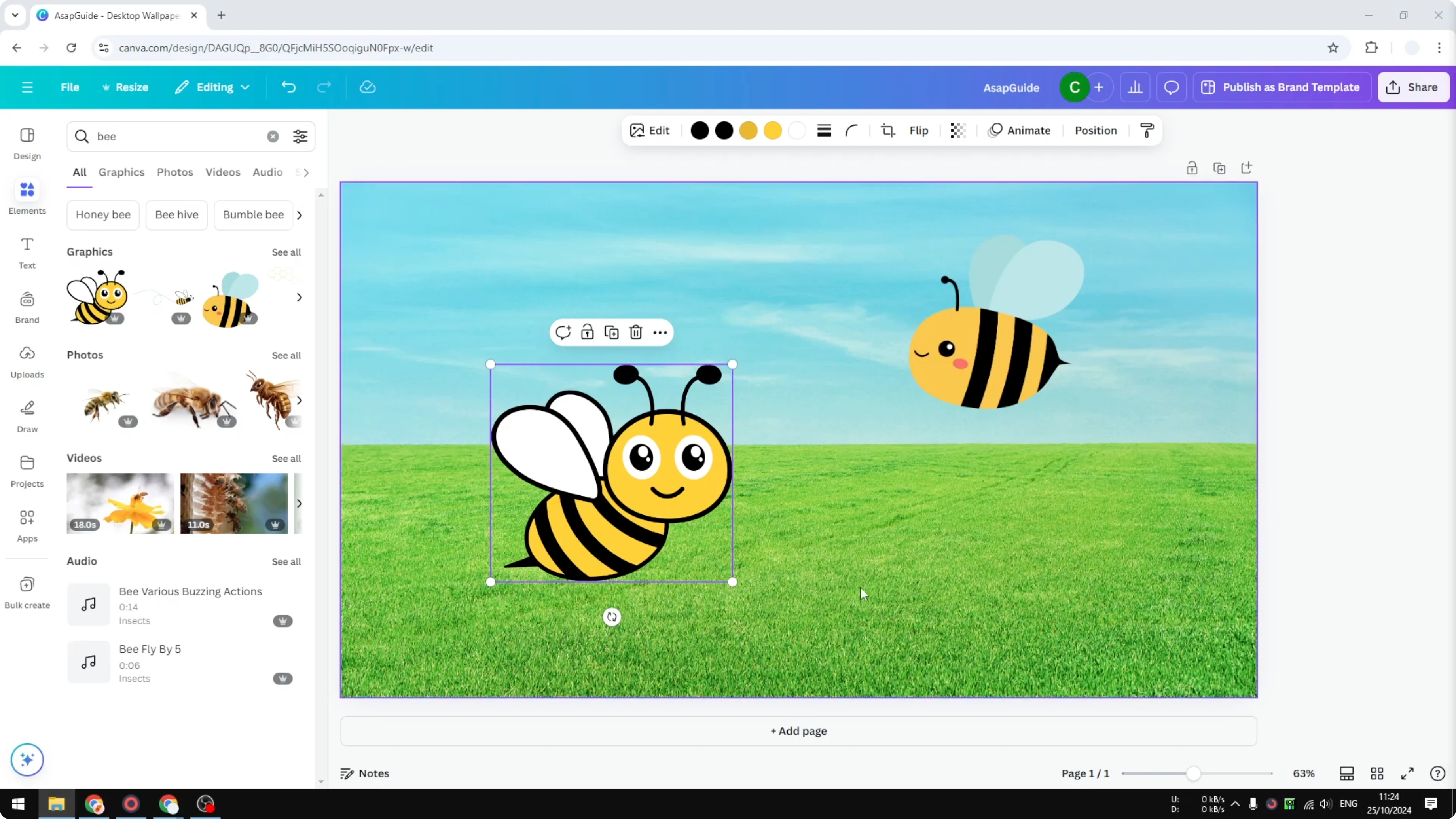
Task: Open the File menu
Action: point(70,87)
